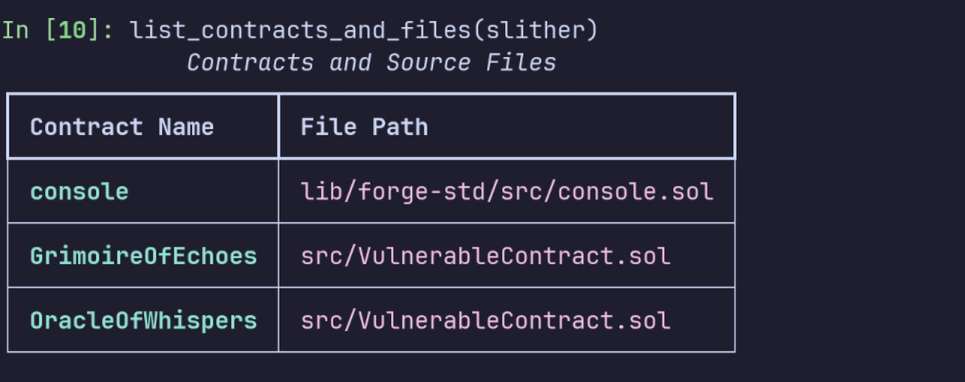Viewport: 965px width, 382px height.
Task: Click the file path in OracleOfWhispers row
Action: pyautogui.click(x=486, y=321)
